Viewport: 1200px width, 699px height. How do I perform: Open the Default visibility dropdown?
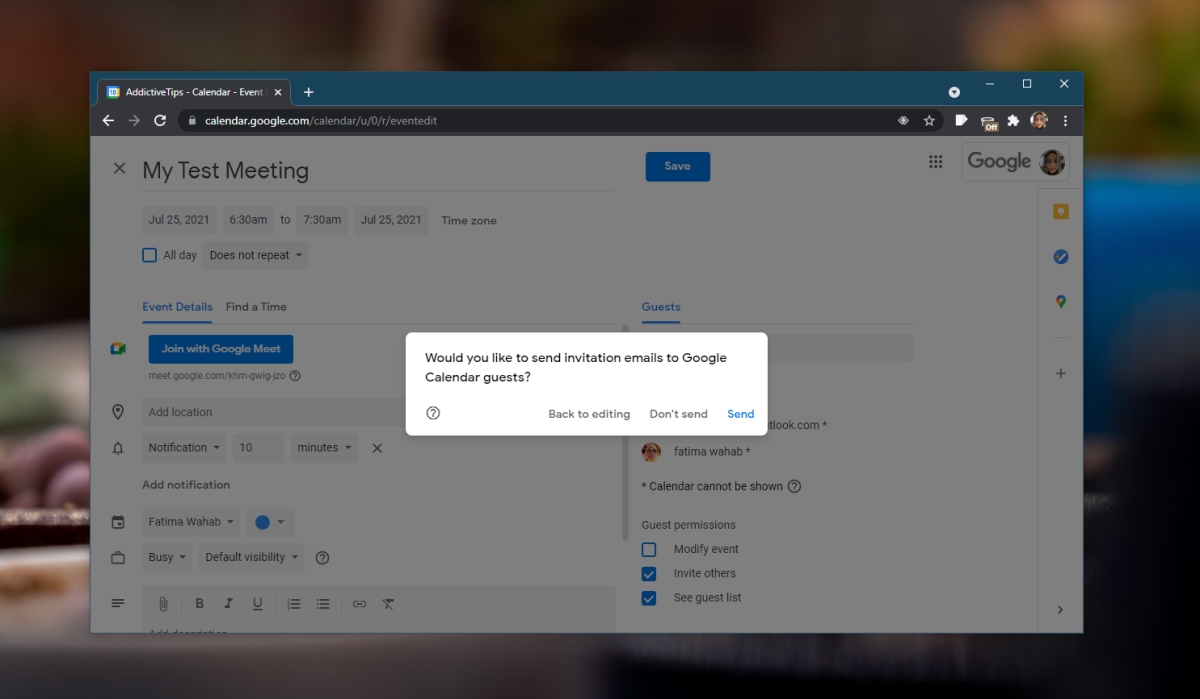252,557
